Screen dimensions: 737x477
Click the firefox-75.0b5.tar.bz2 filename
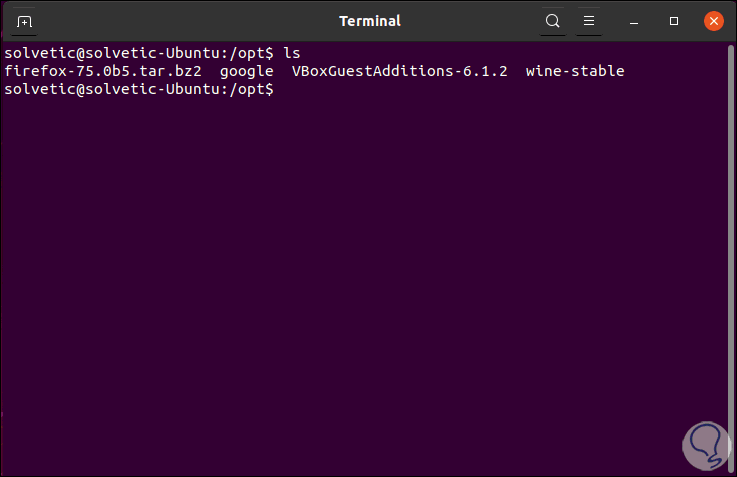pyautogui.click(x=103, y=71)
